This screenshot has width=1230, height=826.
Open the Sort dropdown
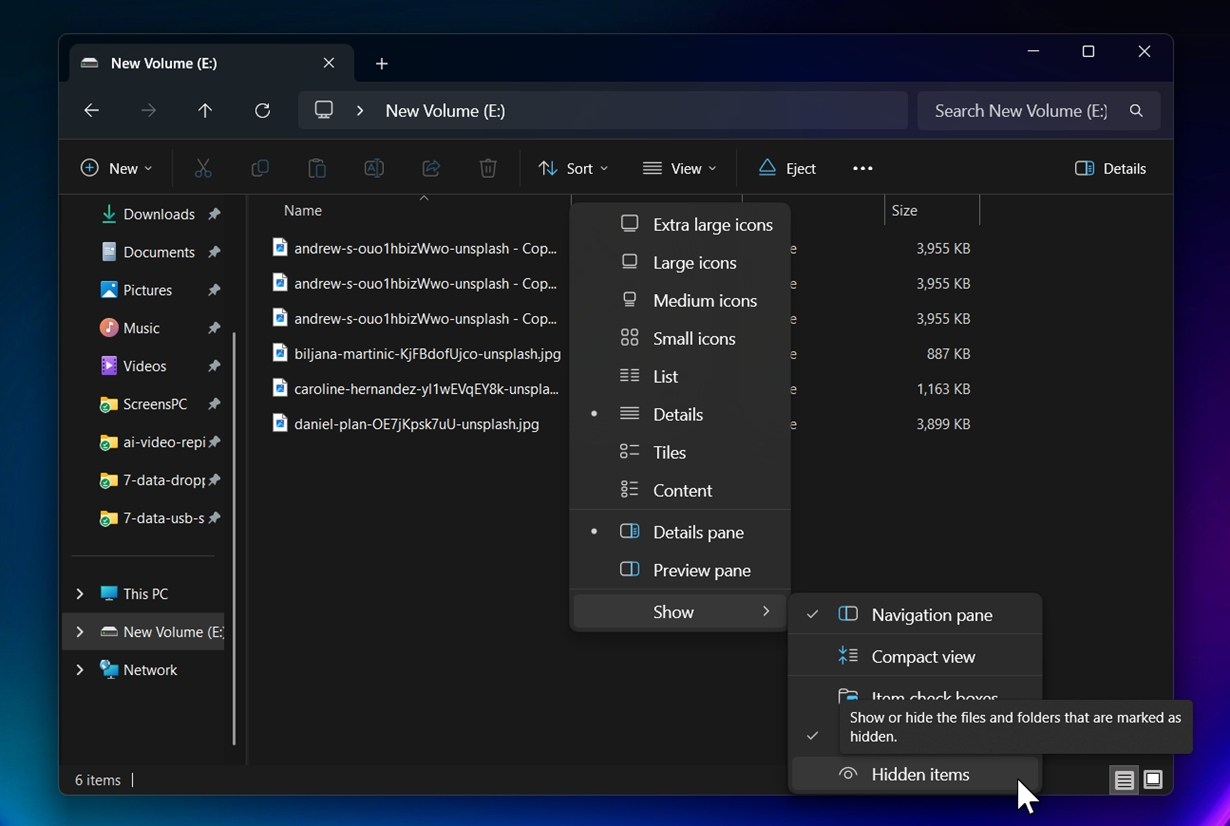573,168
